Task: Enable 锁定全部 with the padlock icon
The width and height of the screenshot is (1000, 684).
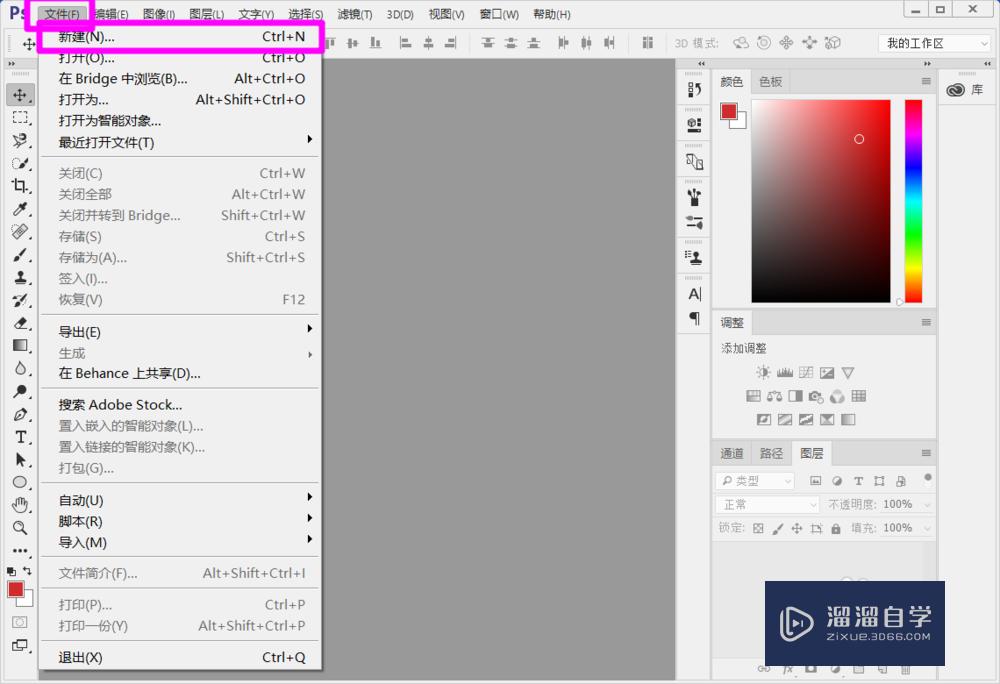Action: point(836,527)
